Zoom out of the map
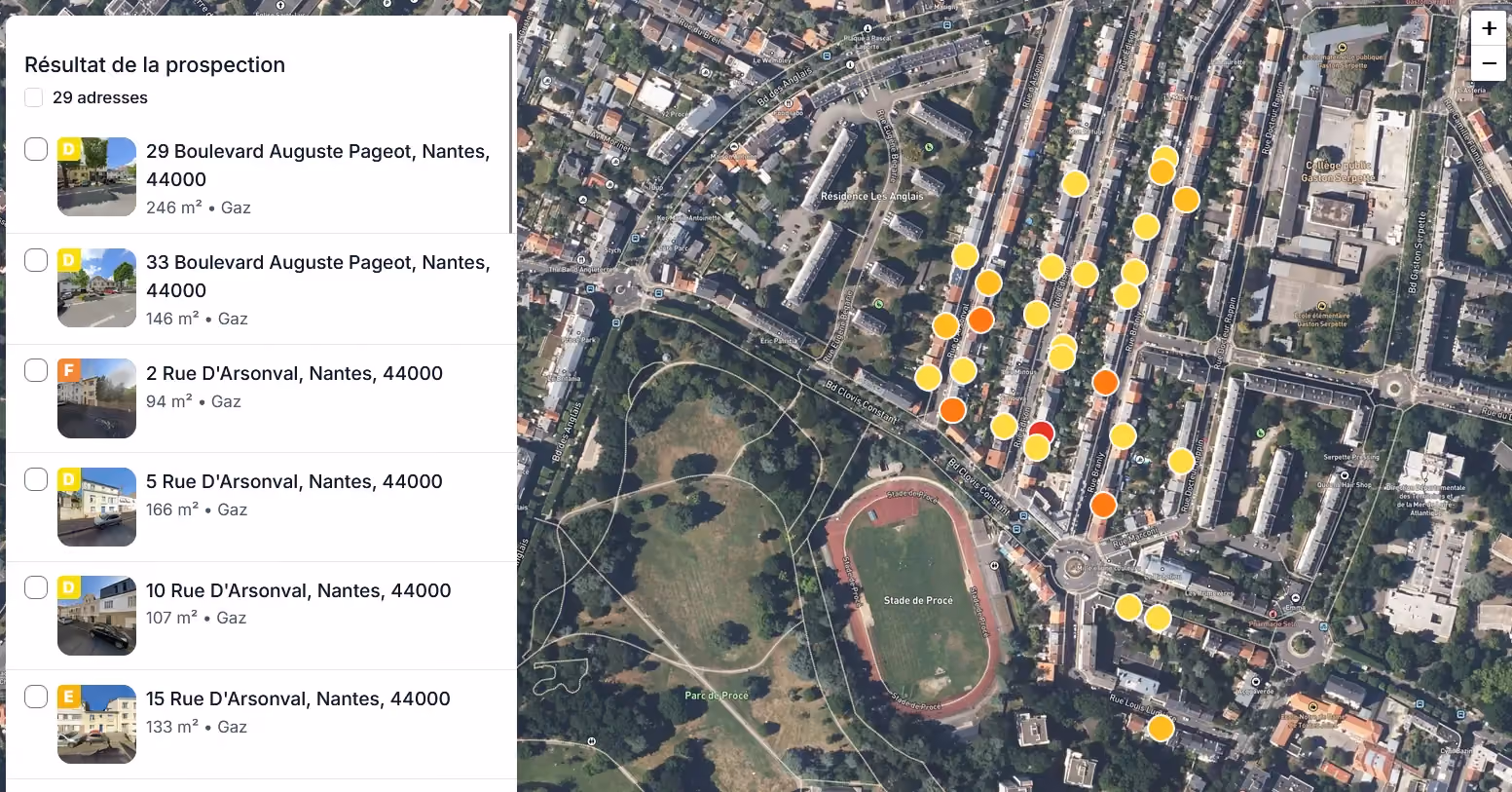This screenshot has height=792, width=1512. coord(1489,64)
